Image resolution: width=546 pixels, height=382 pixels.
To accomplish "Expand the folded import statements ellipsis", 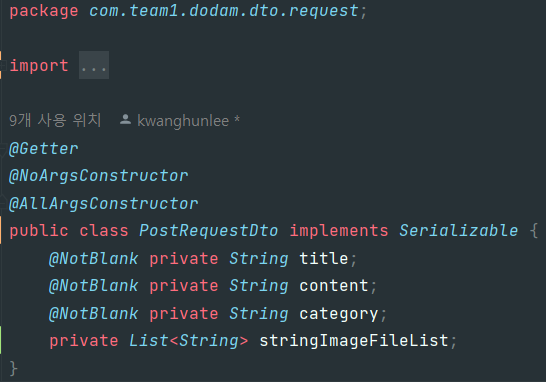I will (94, 65).
